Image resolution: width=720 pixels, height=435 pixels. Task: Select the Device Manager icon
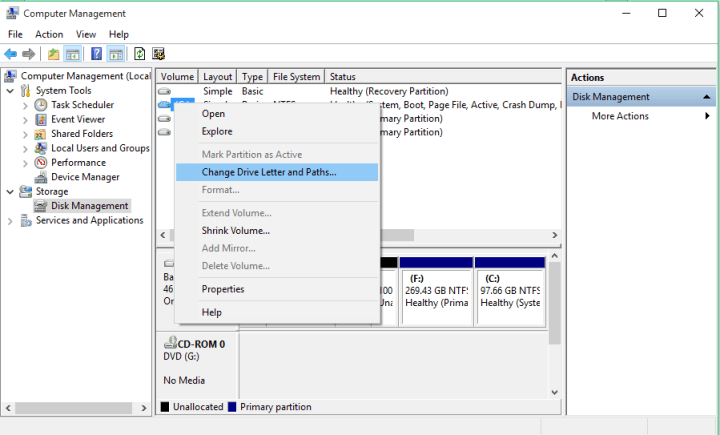click(x=41, y=177)
